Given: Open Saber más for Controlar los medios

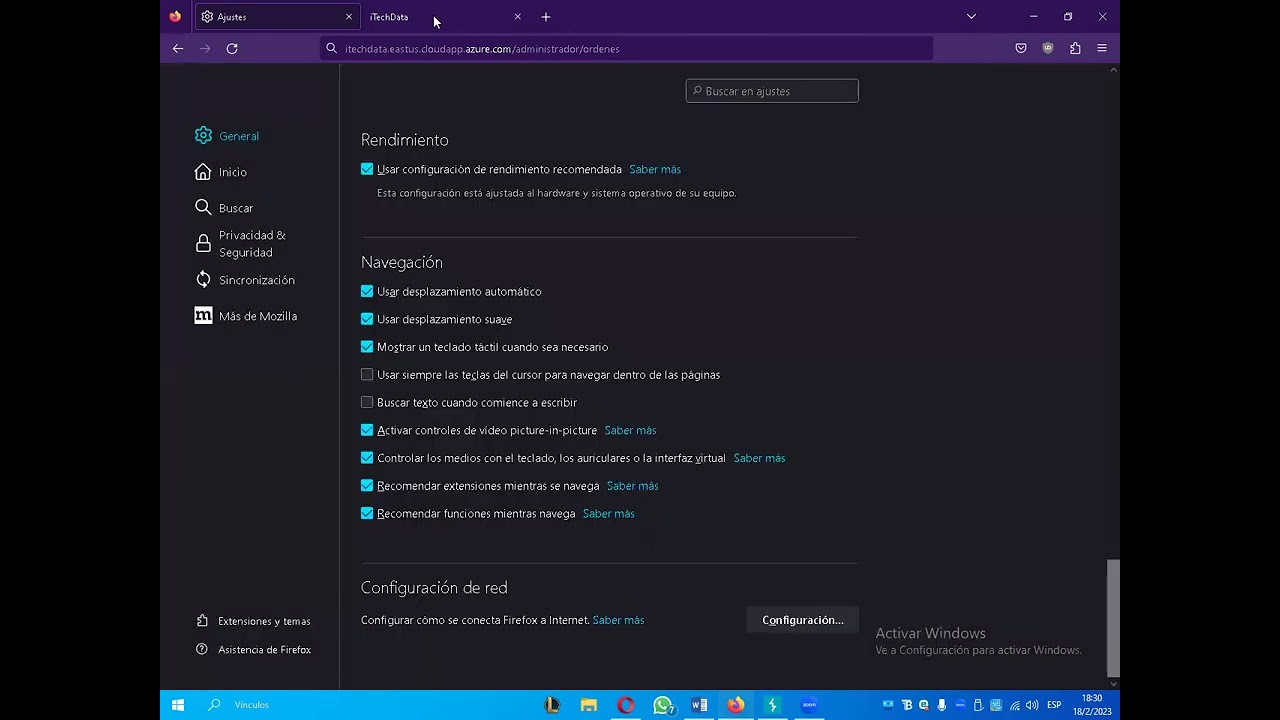Looking at the screenshot, I should point(759,458).
